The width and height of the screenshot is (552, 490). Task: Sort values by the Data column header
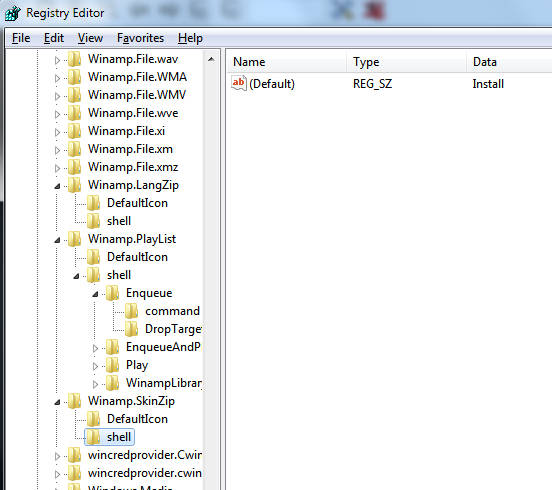(x=509, y=62)
